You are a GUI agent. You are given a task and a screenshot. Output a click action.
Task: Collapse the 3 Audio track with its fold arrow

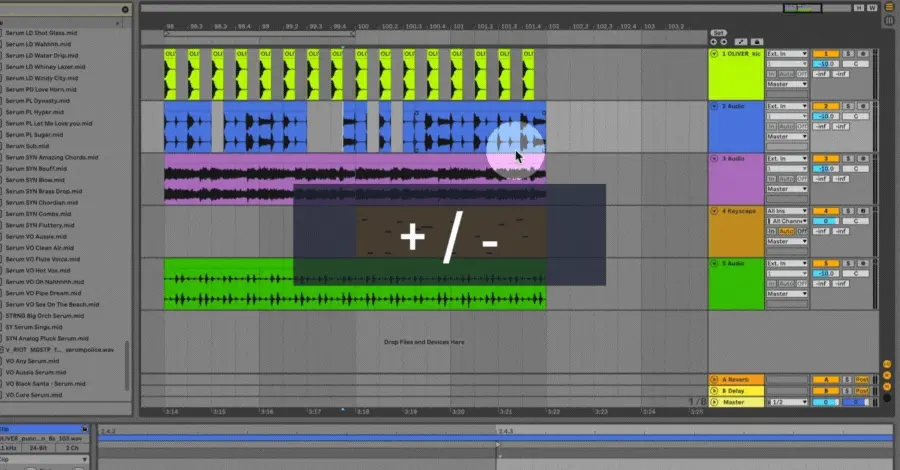pyautogui.click(x=714, y=158)
